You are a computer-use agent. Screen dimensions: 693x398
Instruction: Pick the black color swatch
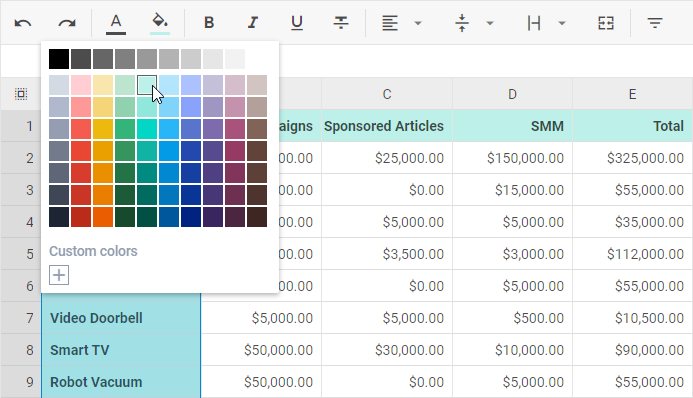(59, 59)
